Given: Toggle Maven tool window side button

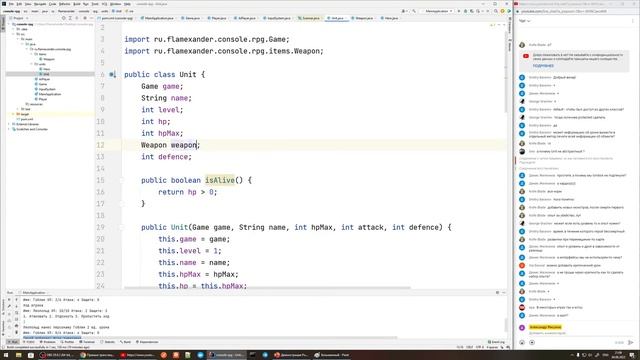Looking at the screenshot, I should pyautogui.click(x=509, y=45).
